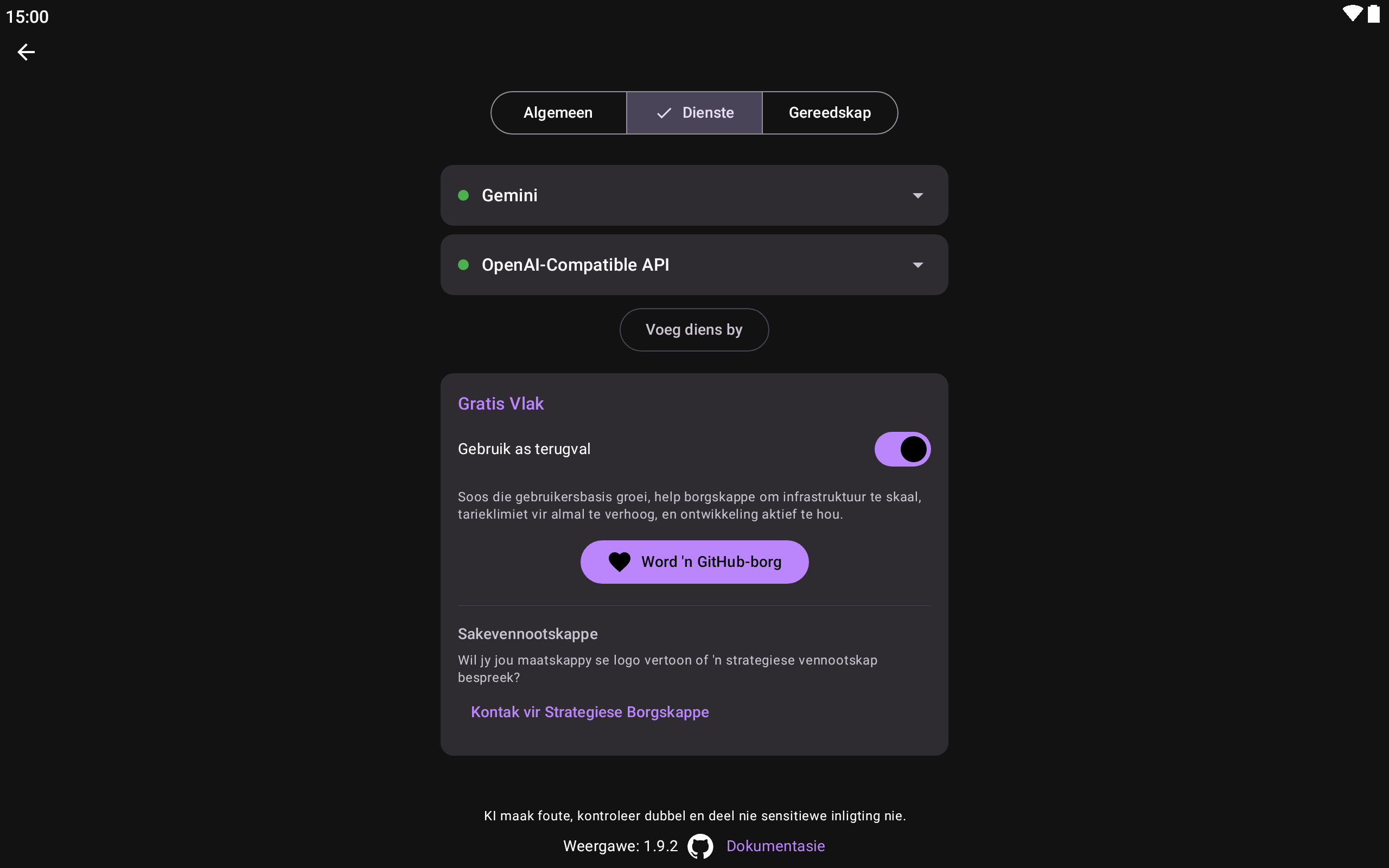Image resolution: width=1389 pixels, height=868 pixels.
Task: Expand the Gemini service dropdown arrow
Action: [918, 196]
